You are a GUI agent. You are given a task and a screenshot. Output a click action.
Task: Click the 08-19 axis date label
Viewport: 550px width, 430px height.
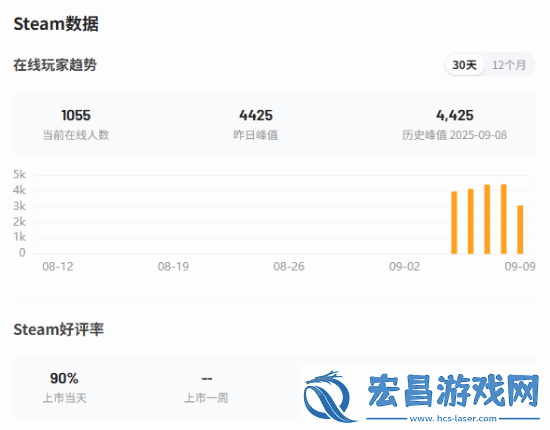coord(173,267)
